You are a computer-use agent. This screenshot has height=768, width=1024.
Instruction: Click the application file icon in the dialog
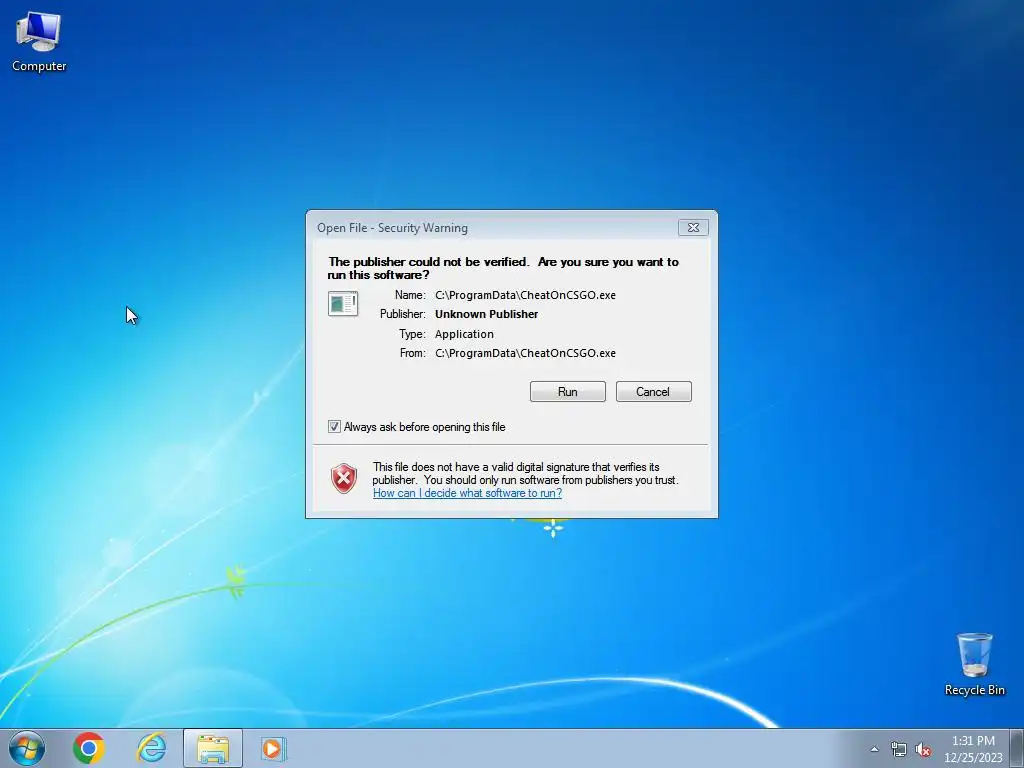tap(343, 304)
